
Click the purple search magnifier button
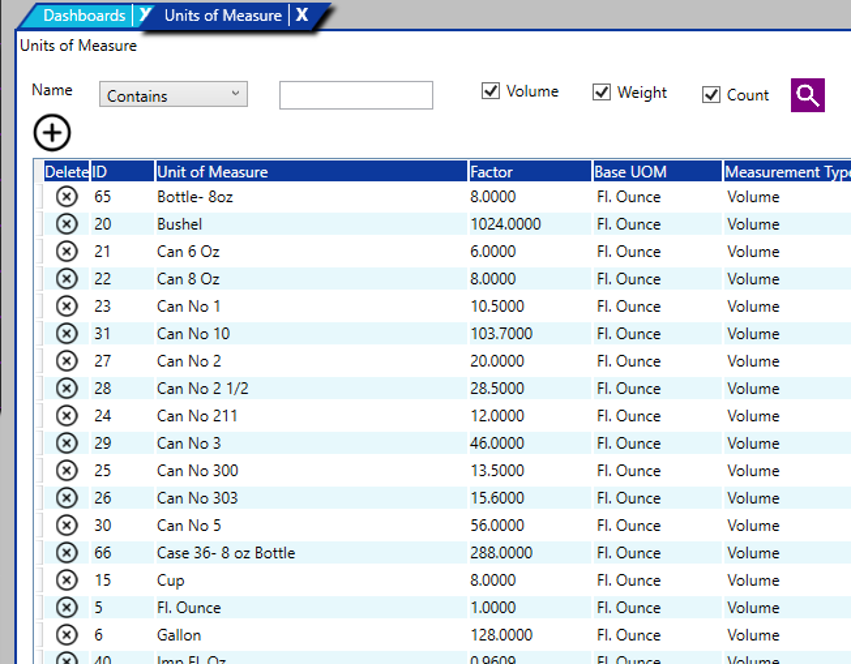tap(808, 95)
